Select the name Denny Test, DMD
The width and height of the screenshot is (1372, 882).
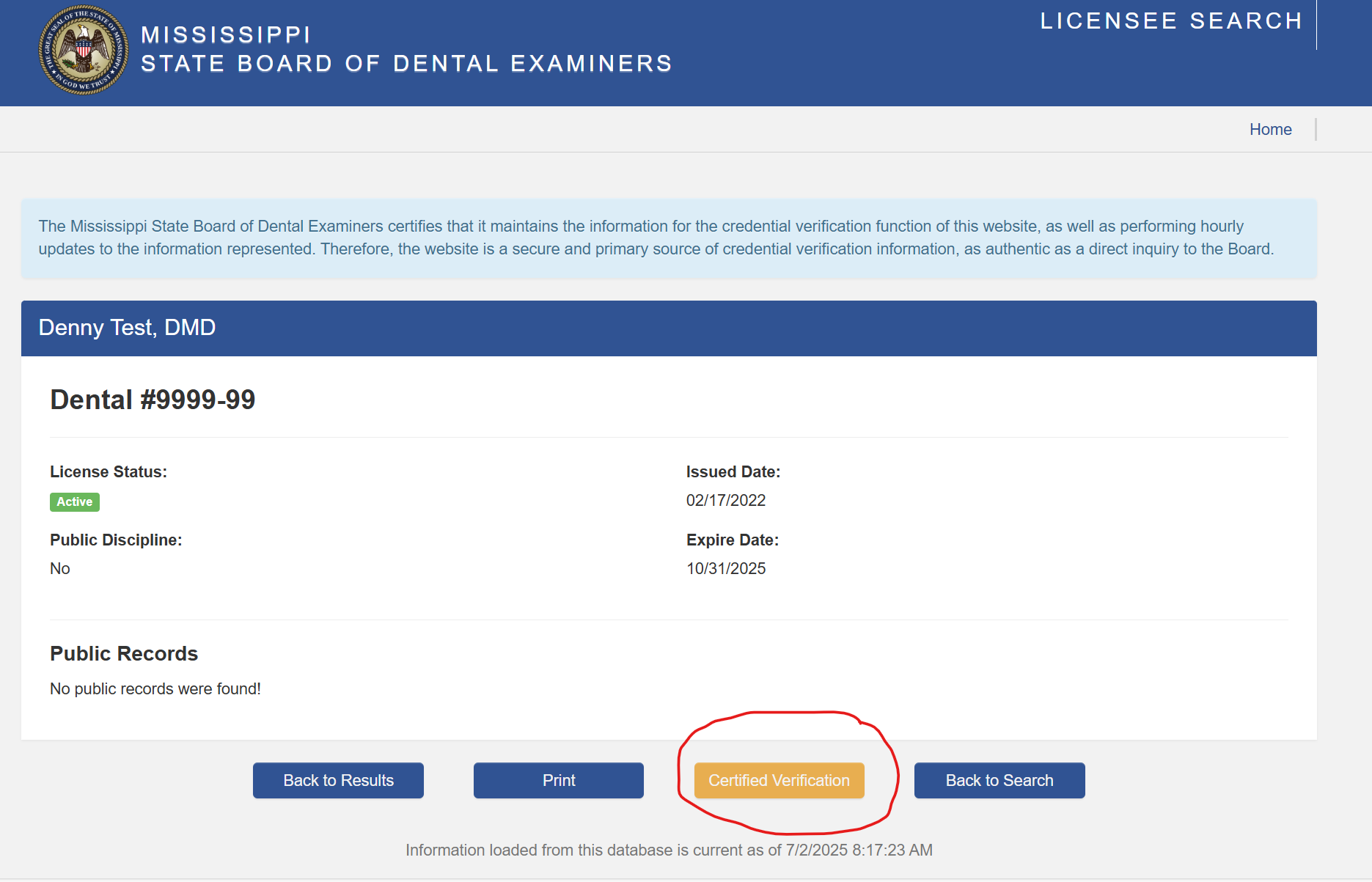pos(127,328)
